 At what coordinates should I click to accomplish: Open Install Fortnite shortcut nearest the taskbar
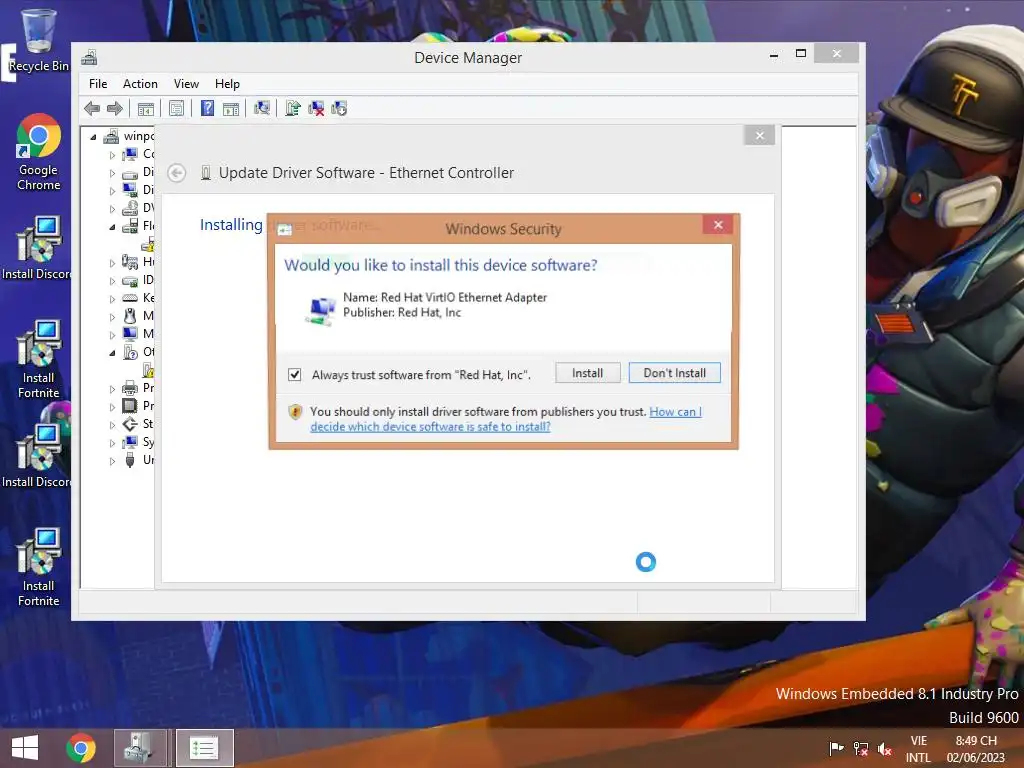39,567
